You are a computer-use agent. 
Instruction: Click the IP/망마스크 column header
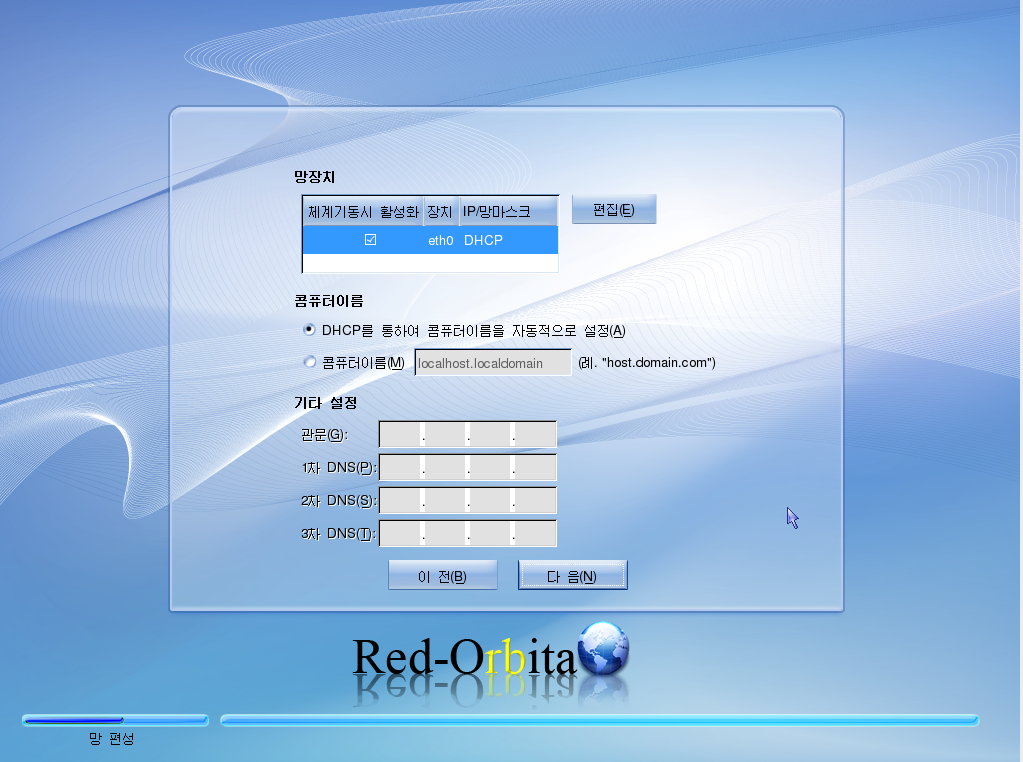[507, 211]
